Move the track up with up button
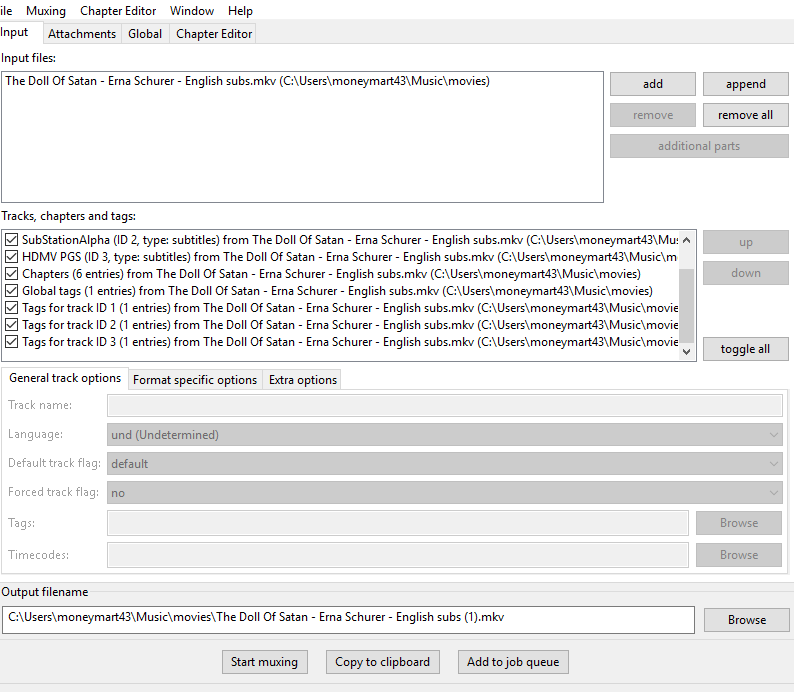 pos(745,242)
